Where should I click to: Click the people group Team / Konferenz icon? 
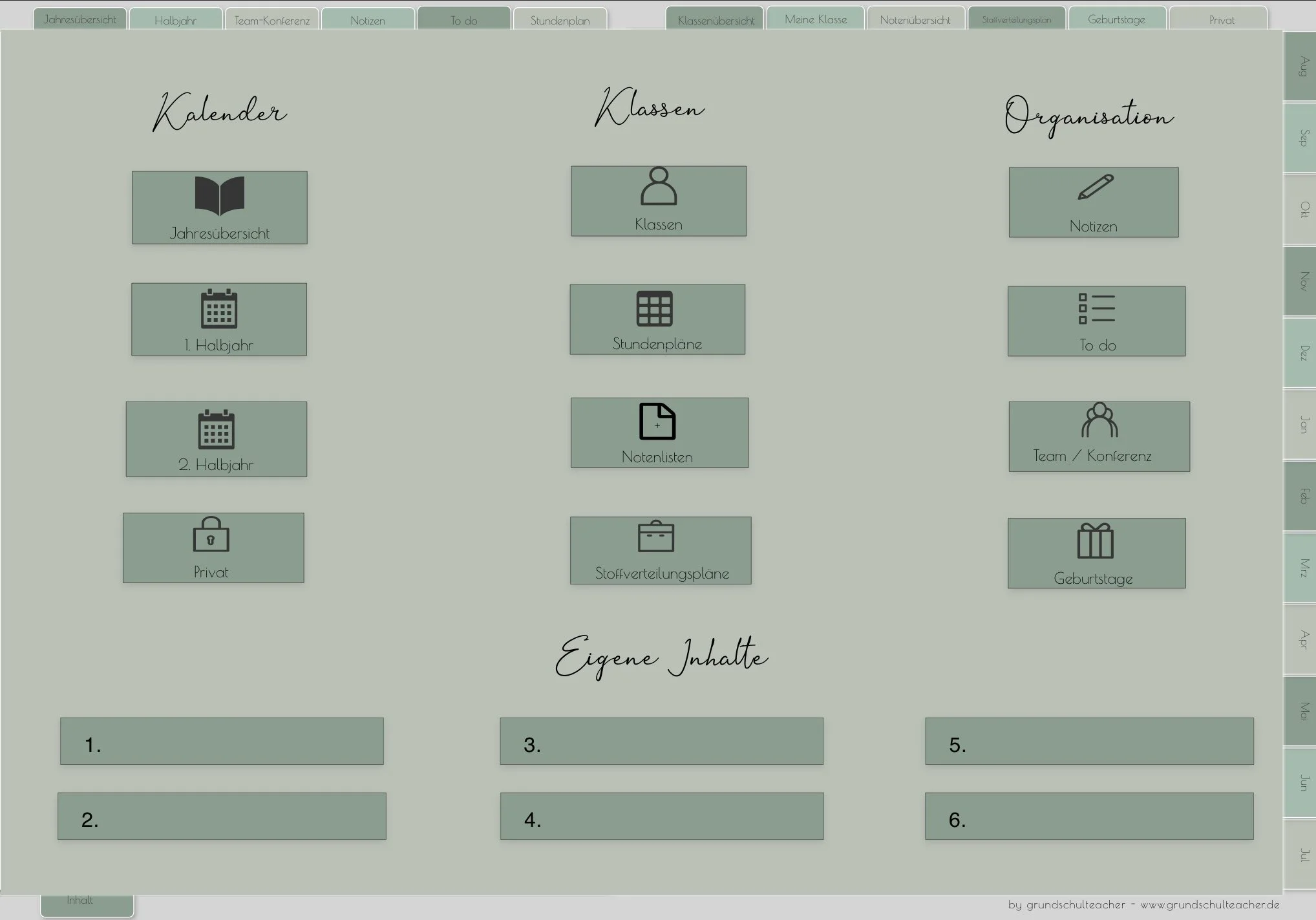(1099, 420)
